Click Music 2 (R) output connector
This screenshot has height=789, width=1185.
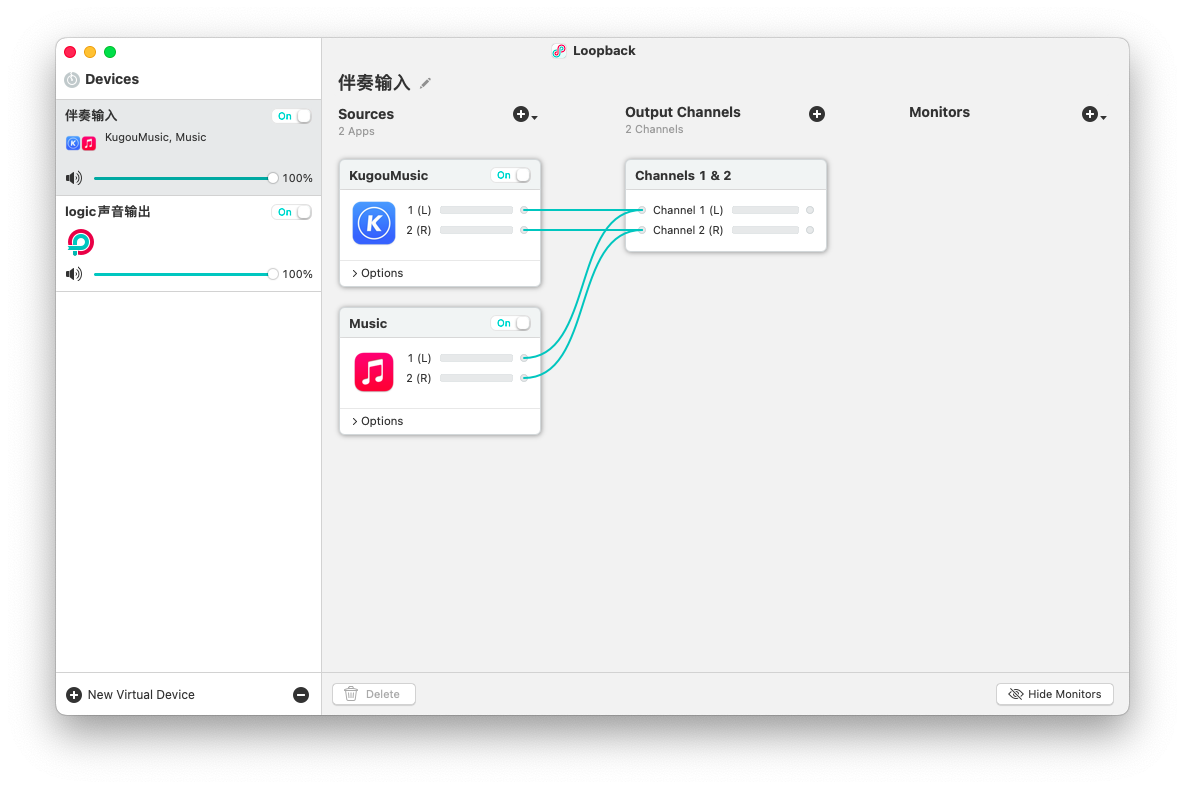point(524,378)
